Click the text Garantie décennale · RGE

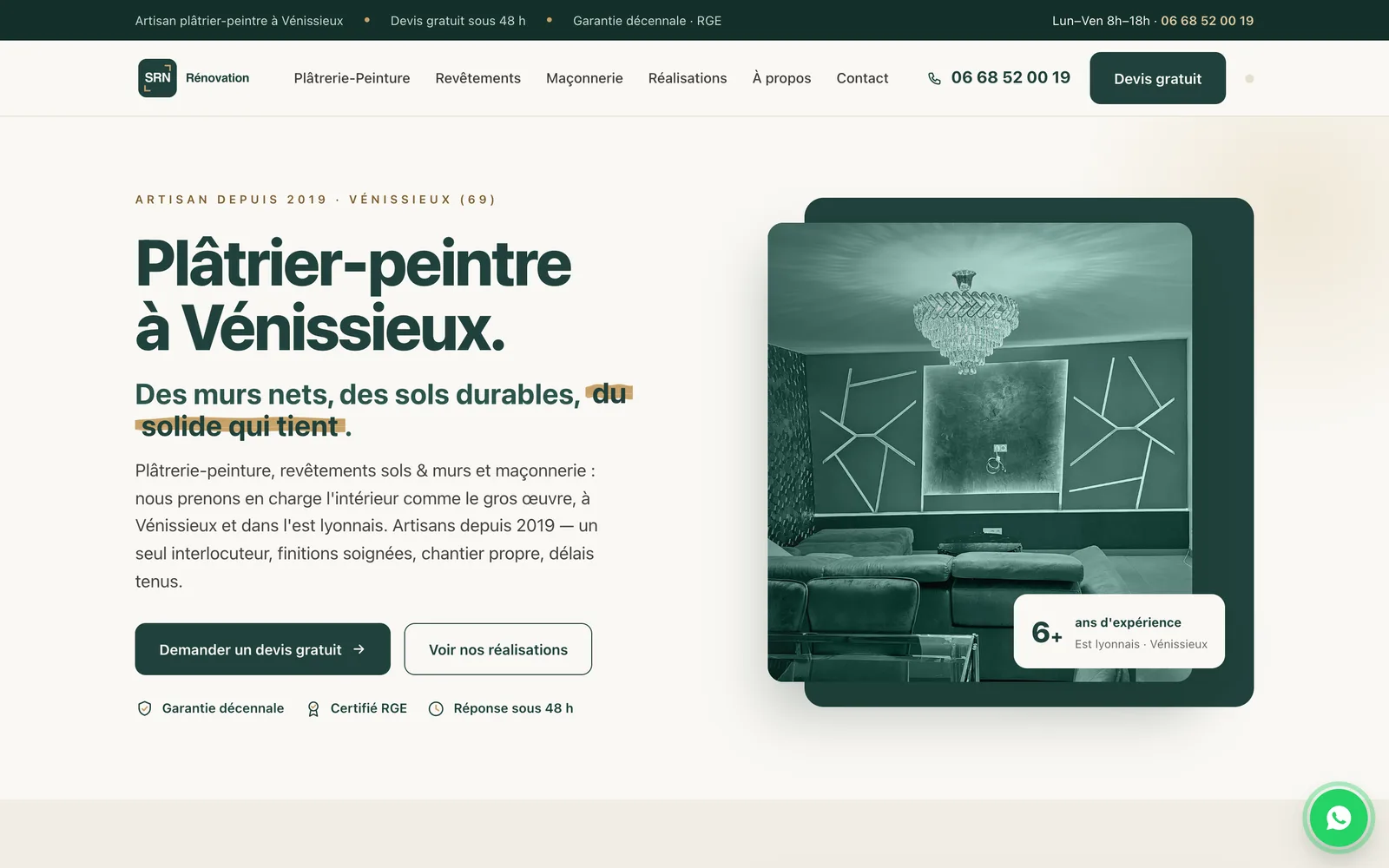click(647, 21)
